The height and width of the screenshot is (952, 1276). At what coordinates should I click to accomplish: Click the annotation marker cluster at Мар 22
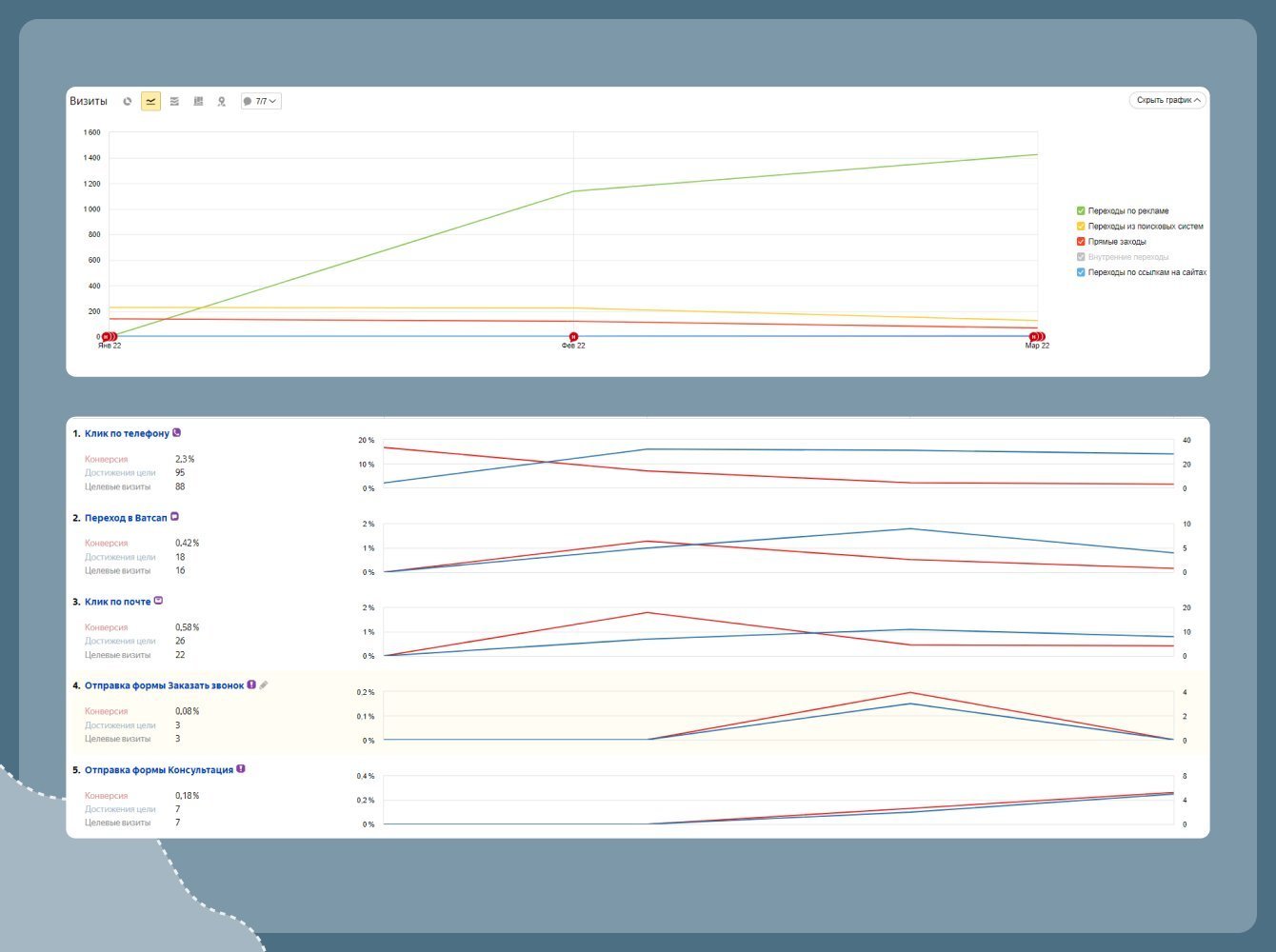(x=1038, y=336)
